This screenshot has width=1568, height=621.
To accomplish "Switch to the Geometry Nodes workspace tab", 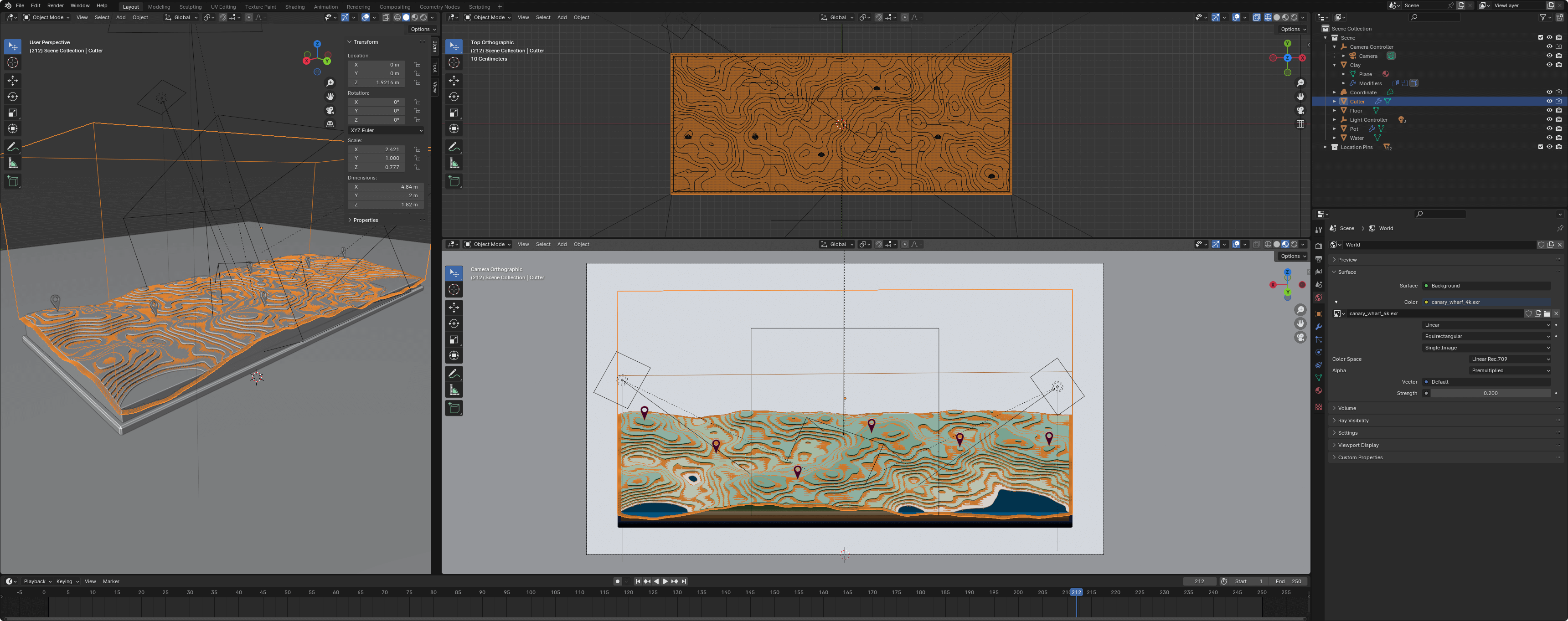I will click(x=439, y=7).
